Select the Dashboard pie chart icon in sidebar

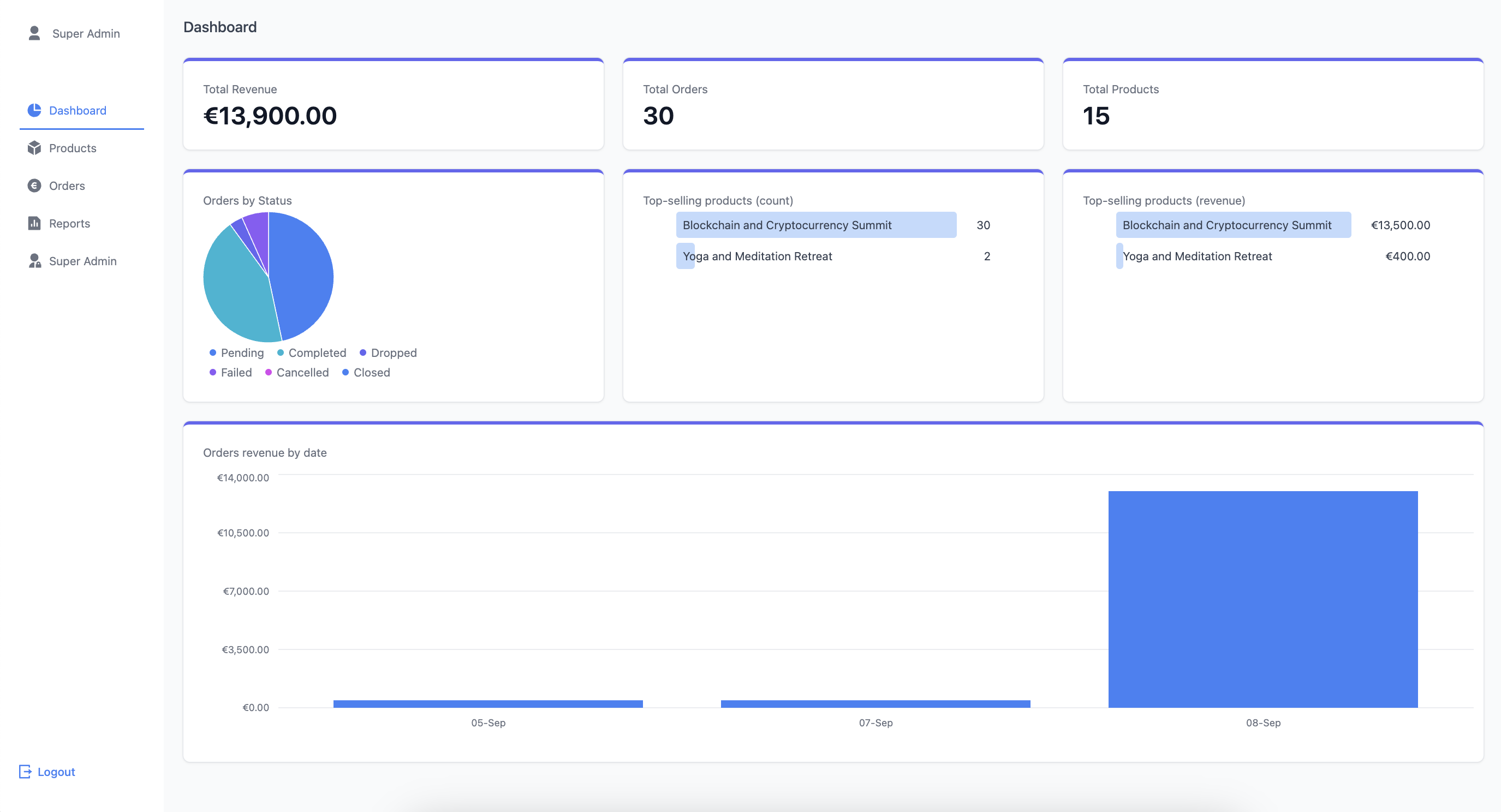34,110
